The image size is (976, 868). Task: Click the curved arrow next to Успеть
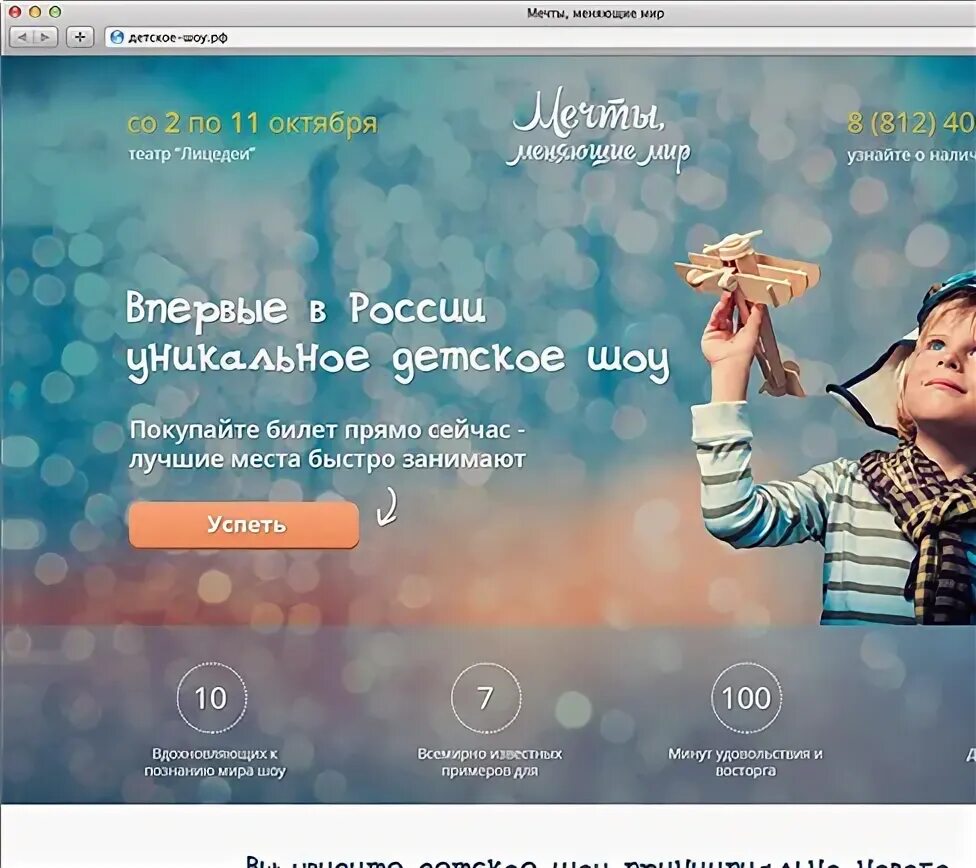pos(387,507)
